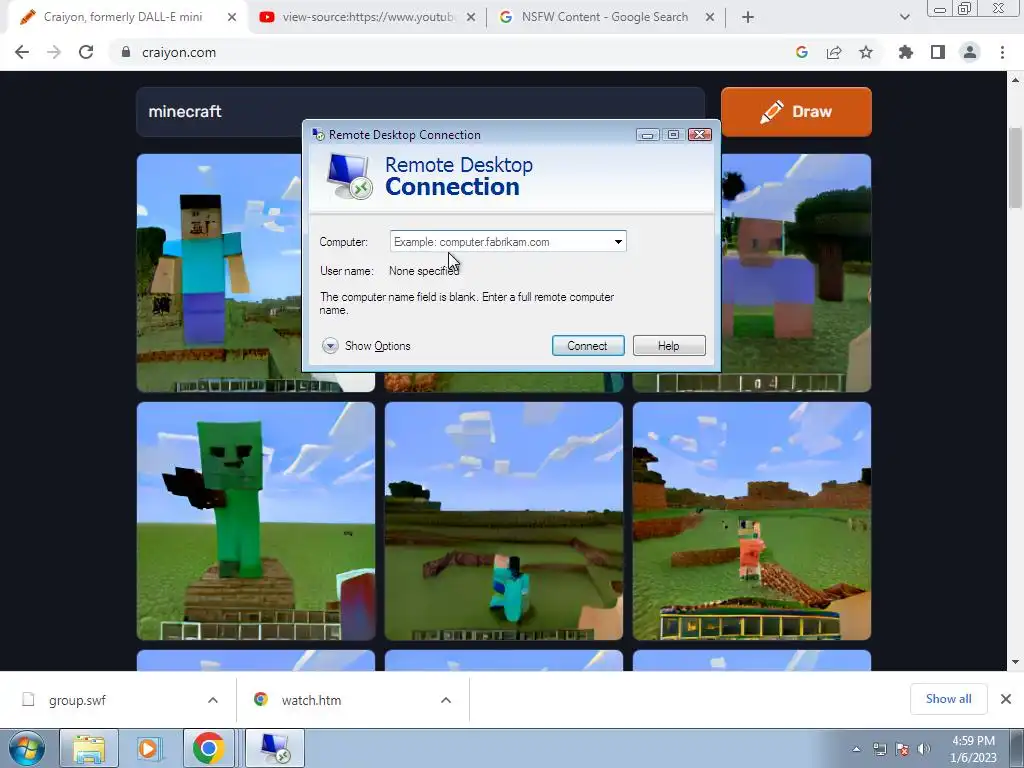Screen dimensions: 1024x768
Task: Open the Extensions puzzle icon
Action: [906, 52]
